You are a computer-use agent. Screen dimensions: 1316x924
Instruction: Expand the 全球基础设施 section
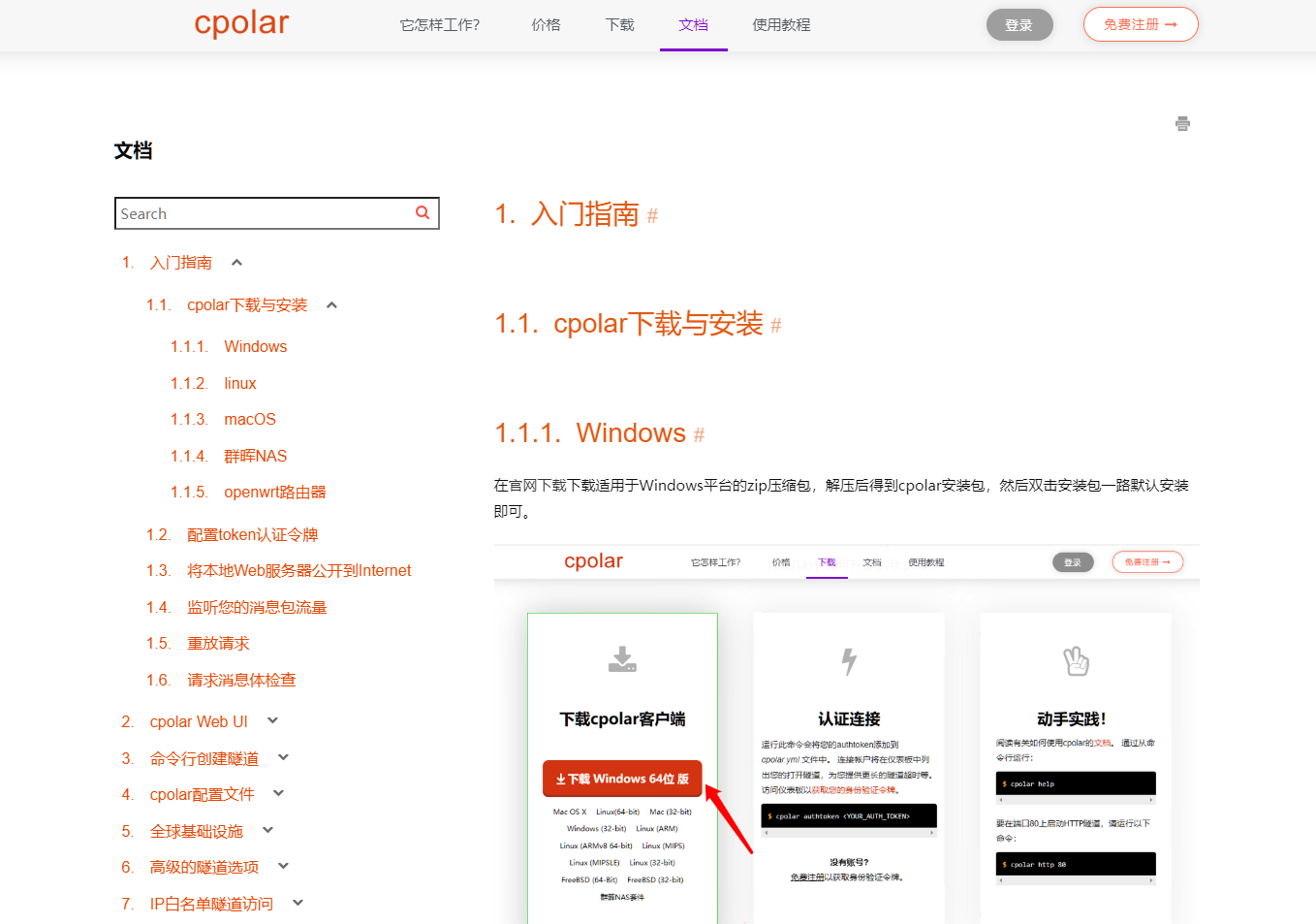pyautogui.click(x=267, y=829)
